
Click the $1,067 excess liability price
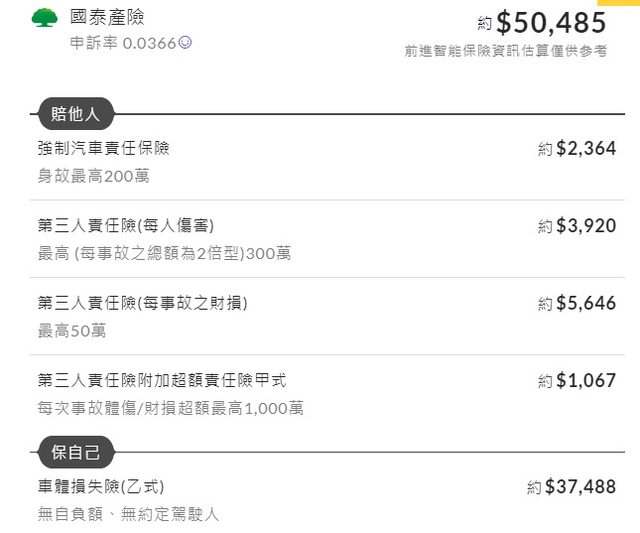point(586,380)
